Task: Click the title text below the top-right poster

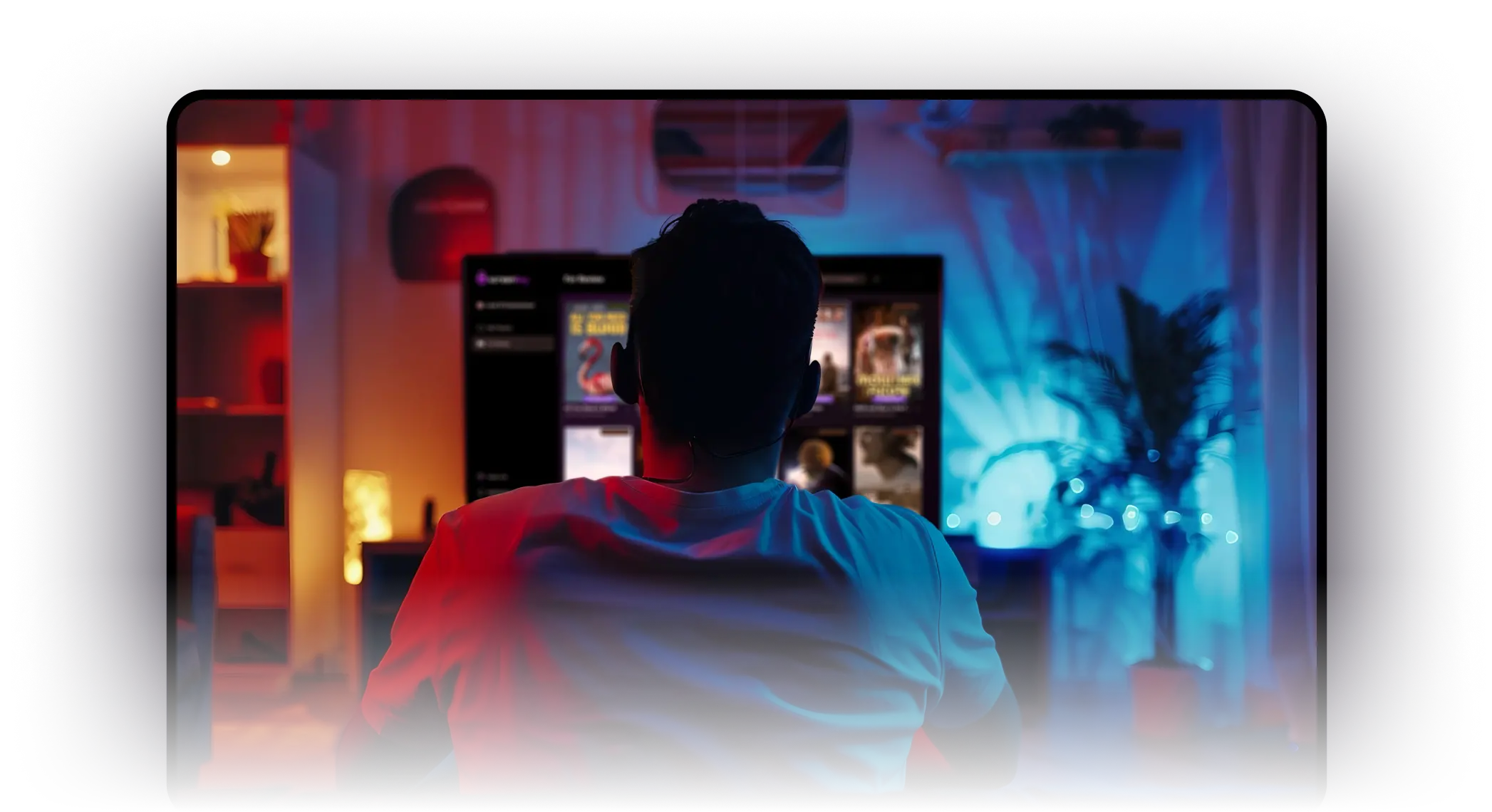Action: (x=881, y=408)
